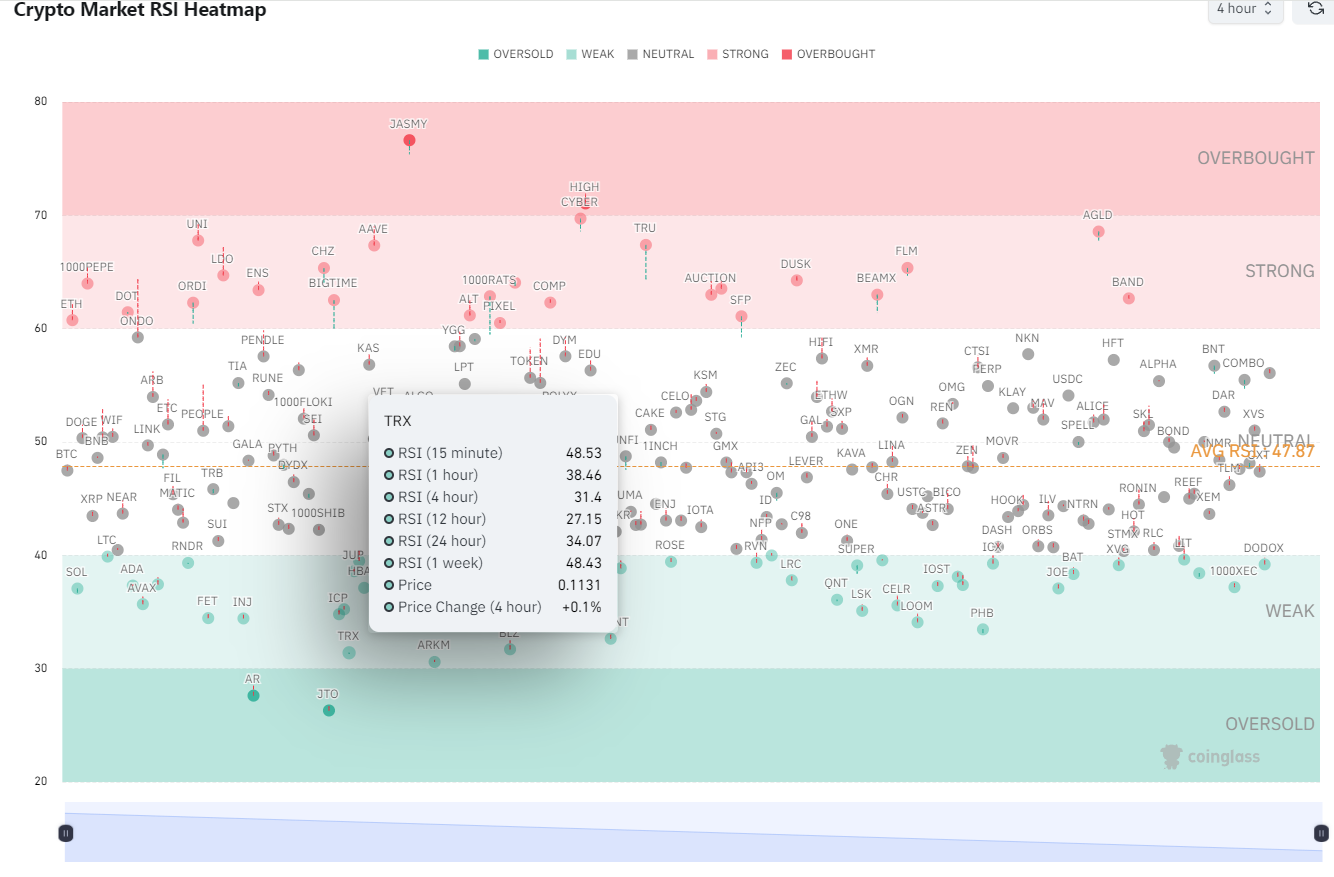The width and height of the screenshot is (1334, 877).
Task: Click the RNDR data point
Action: [187, 563]
